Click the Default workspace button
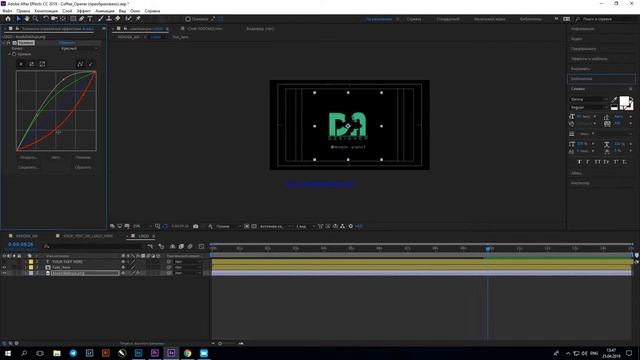This screenshot has height=360, width=640. point(379,19)
